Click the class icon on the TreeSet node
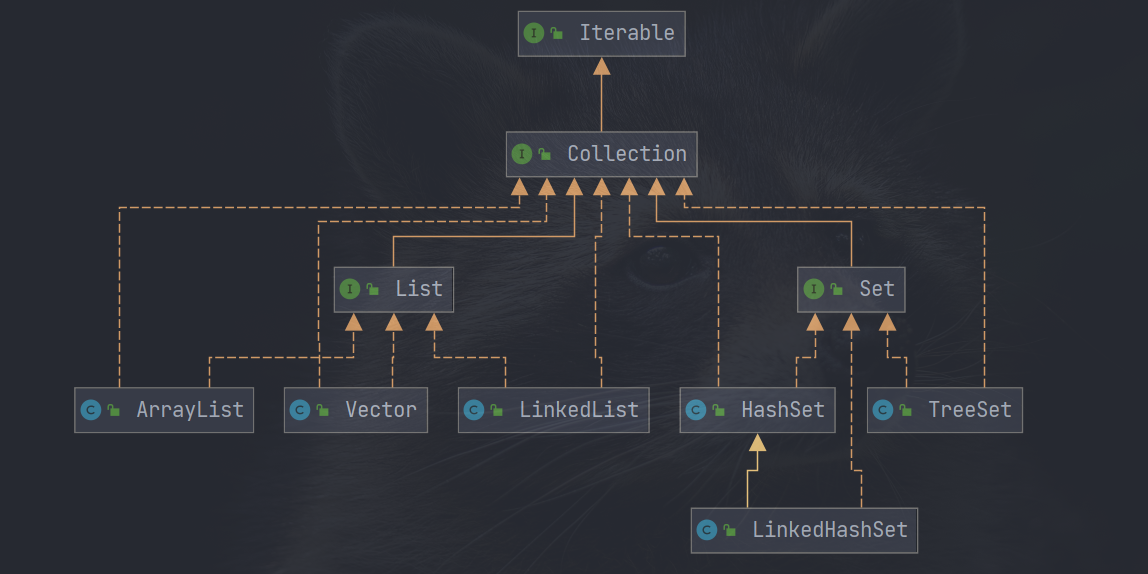The height and width of the screenshot is (574, 1148). click(x=882, y=410)
